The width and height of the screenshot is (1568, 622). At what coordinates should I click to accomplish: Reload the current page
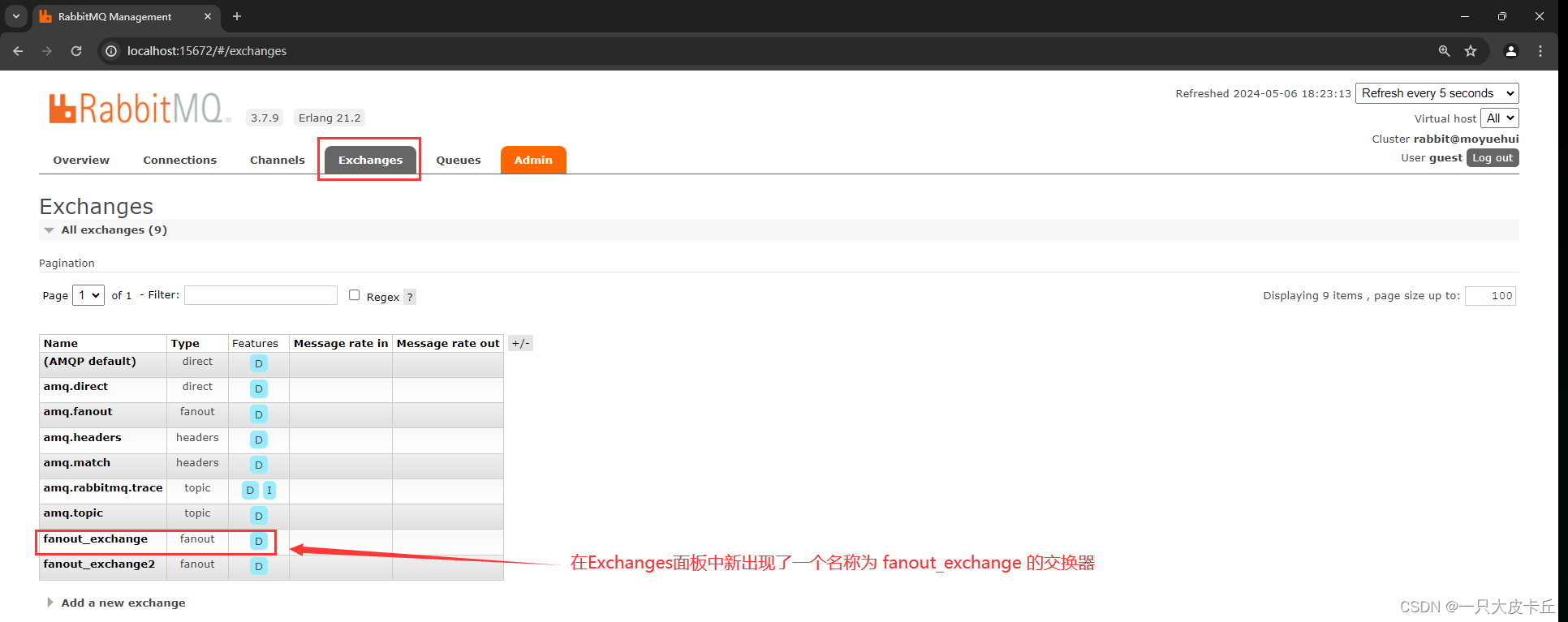pos(76,51)
